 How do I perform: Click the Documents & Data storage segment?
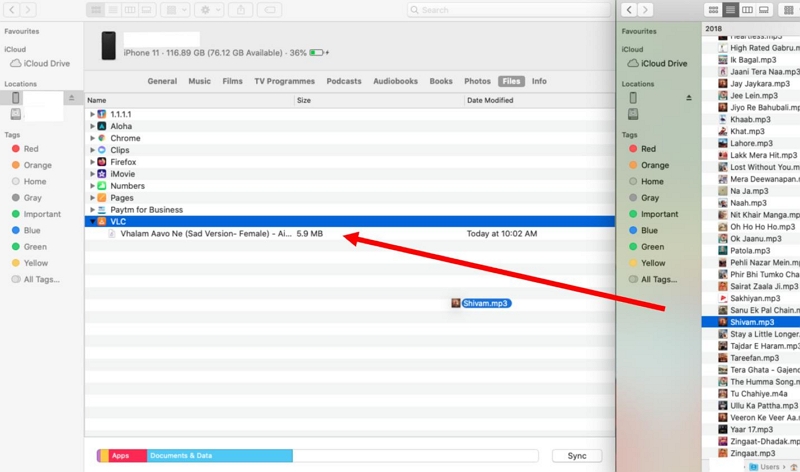(x=220, y=456)
